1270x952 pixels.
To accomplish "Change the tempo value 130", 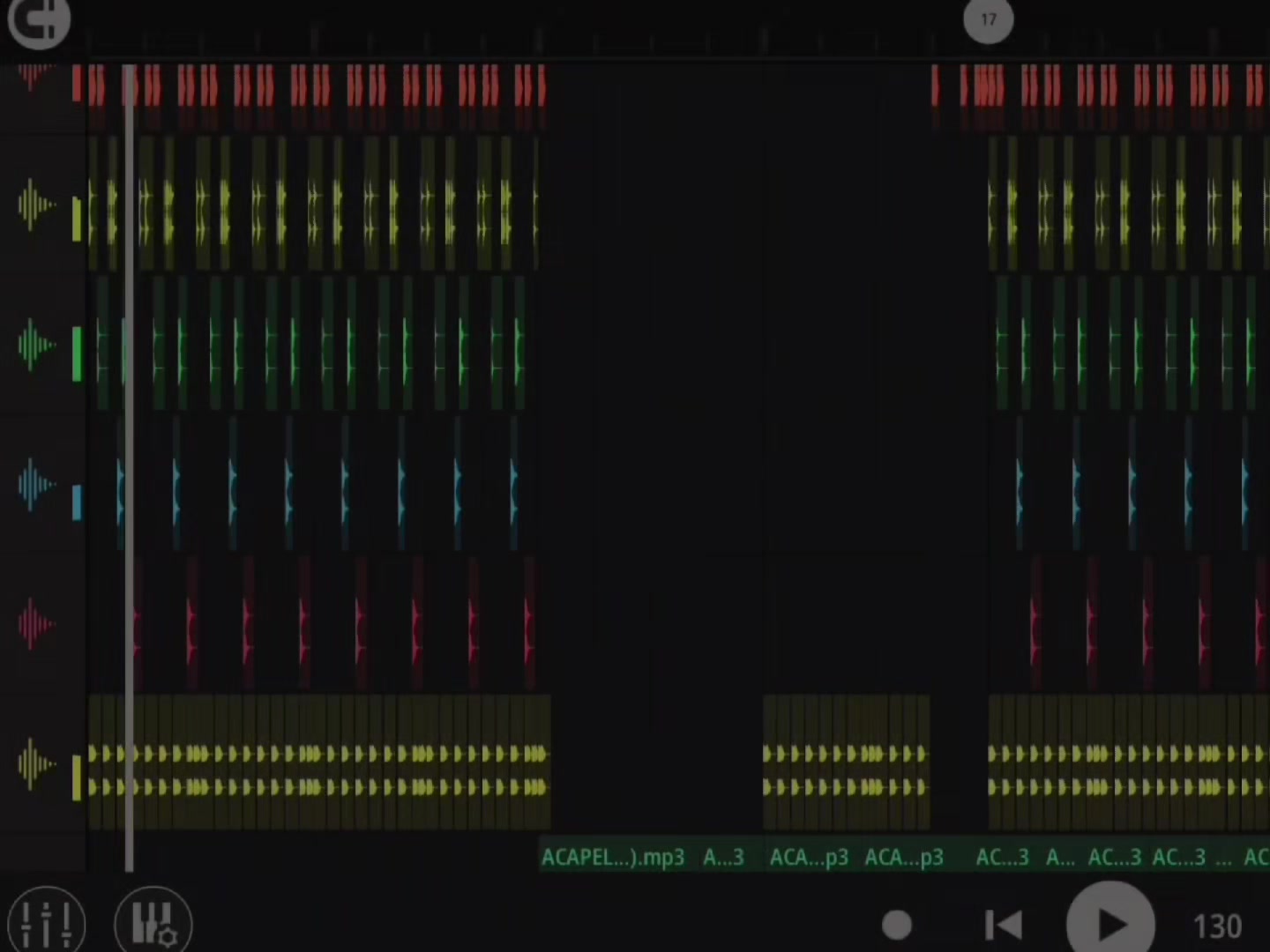I will click(x=1217, y=926).
